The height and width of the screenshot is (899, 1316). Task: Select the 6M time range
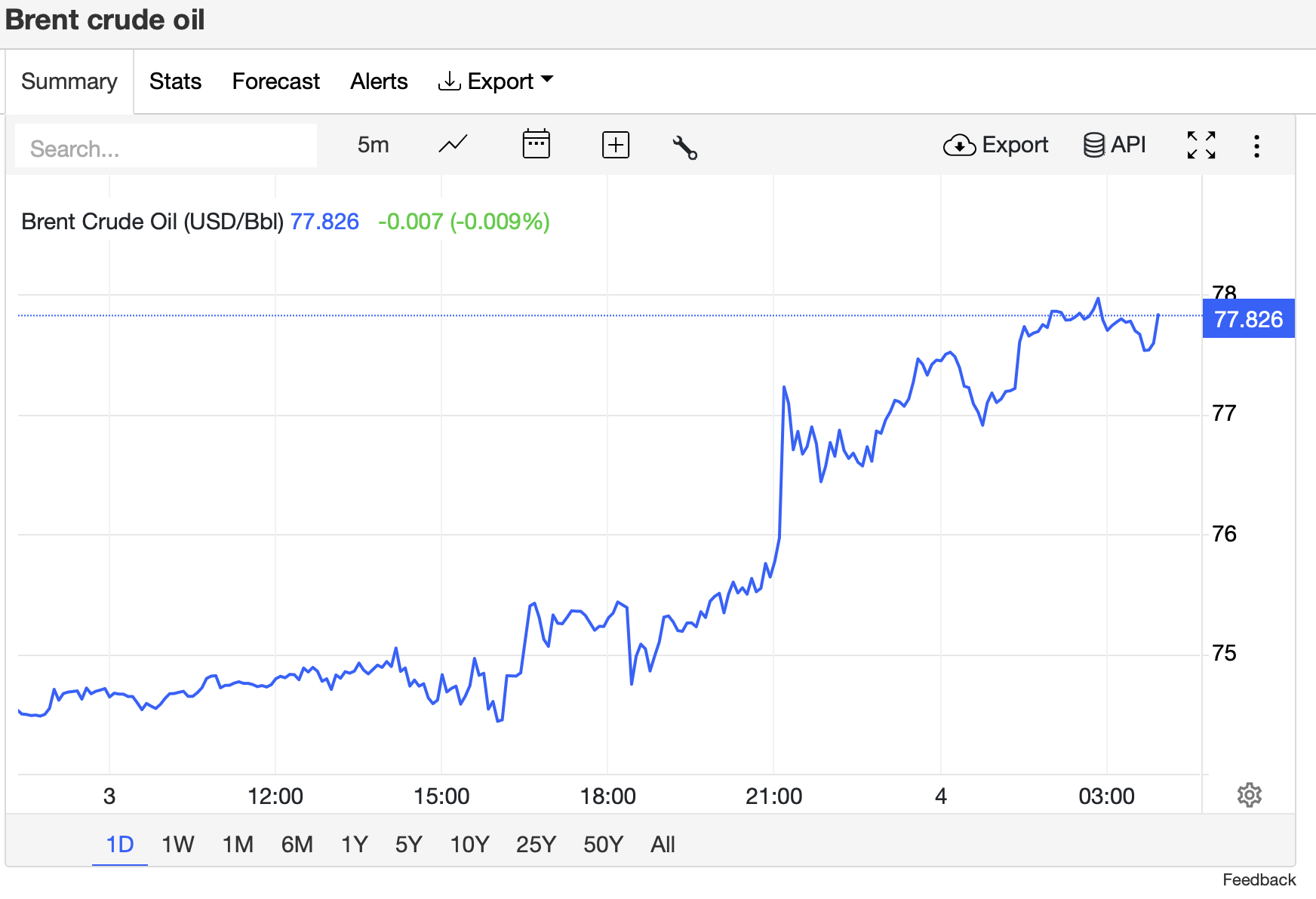[297, 844]
